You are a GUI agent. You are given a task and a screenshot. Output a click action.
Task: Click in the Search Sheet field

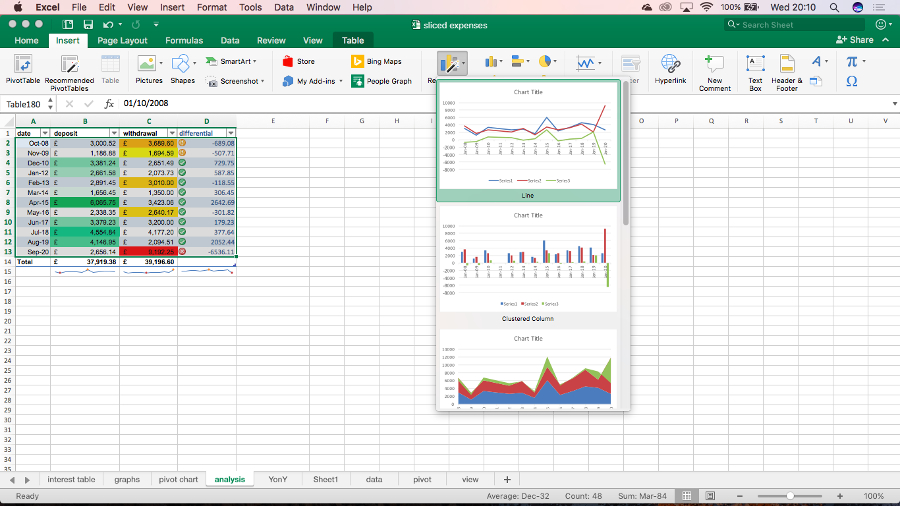pyautogui.click(x=795, y=25)
